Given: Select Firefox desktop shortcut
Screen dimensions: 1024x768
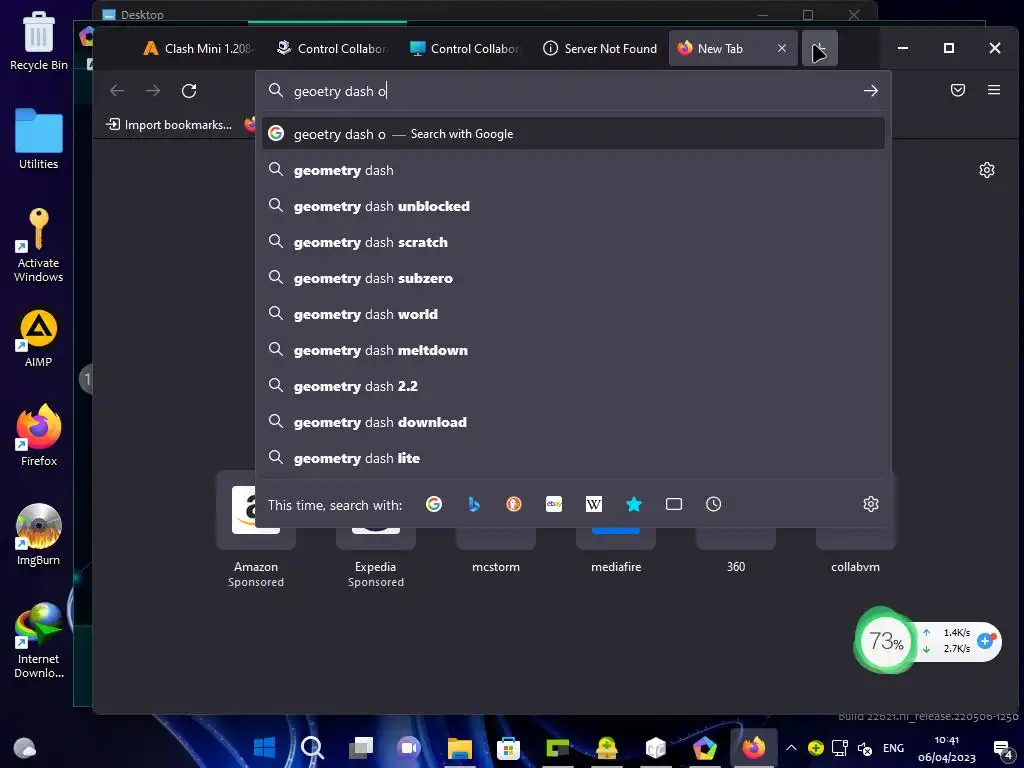Looking at the screenshot, I should coord(39,436).
